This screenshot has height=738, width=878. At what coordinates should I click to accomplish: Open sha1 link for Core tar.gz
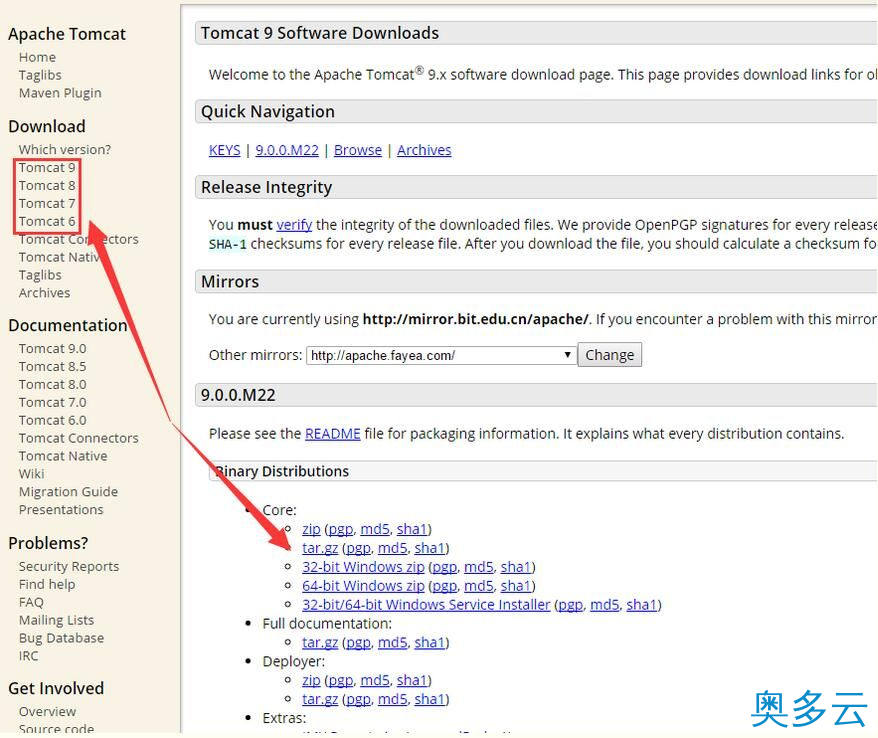(x=429, y=548)
